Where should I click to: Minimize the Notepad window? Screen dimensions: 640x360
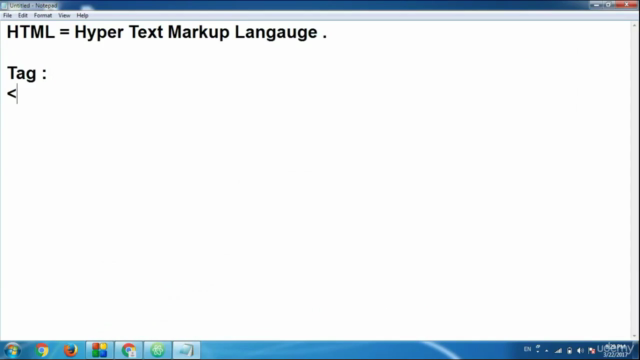596,5
